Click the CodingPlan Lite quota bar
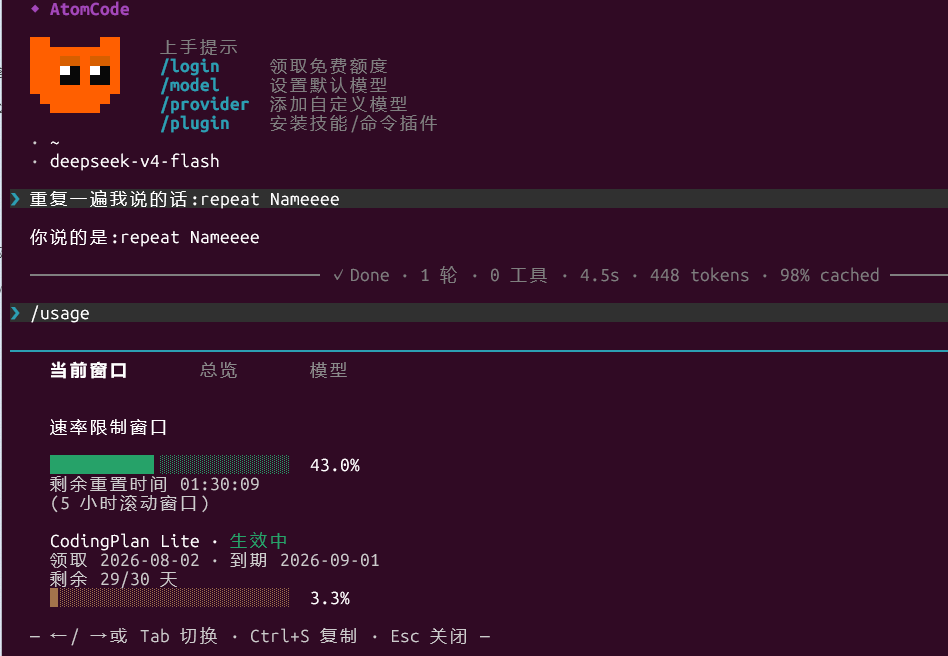Image resolution: width=948 pixels, height=656 pixels. coord(169,597)
